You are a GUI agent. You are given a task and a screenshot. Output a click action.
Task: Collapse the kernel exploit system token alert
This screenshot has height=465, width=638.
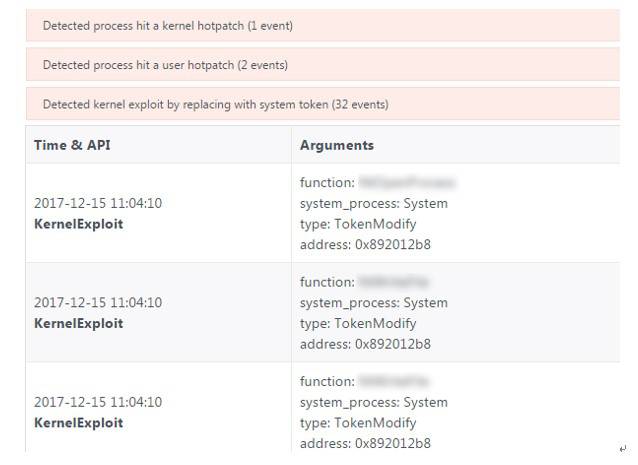coord(215,104)
